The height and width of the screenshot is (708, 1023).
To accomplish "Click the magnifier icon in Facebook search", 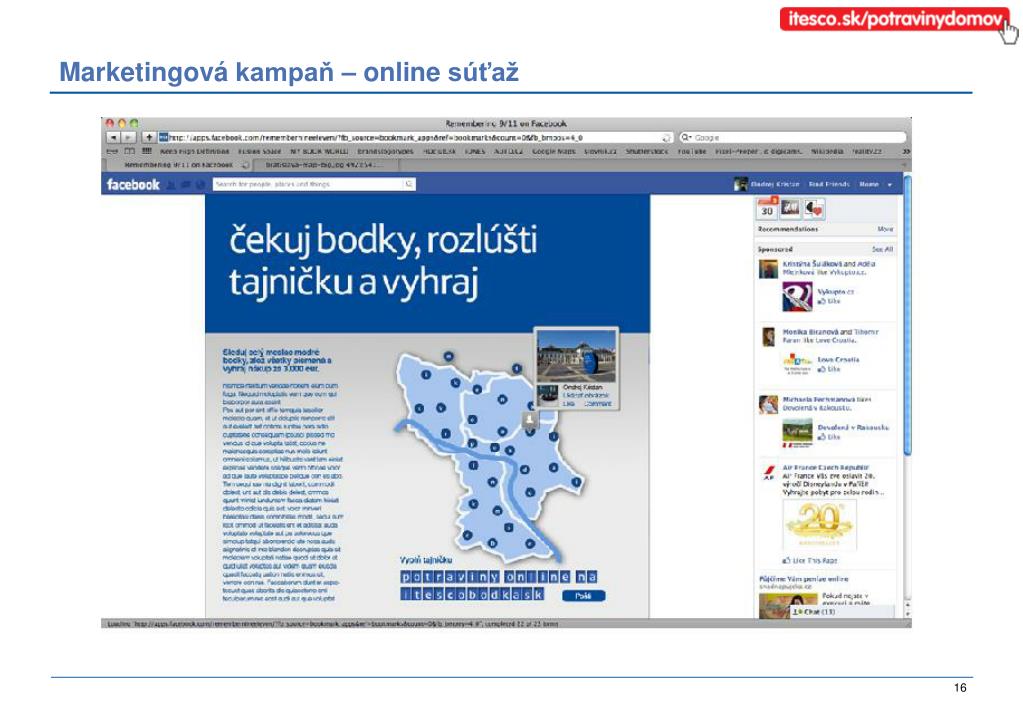I will 409,184.
